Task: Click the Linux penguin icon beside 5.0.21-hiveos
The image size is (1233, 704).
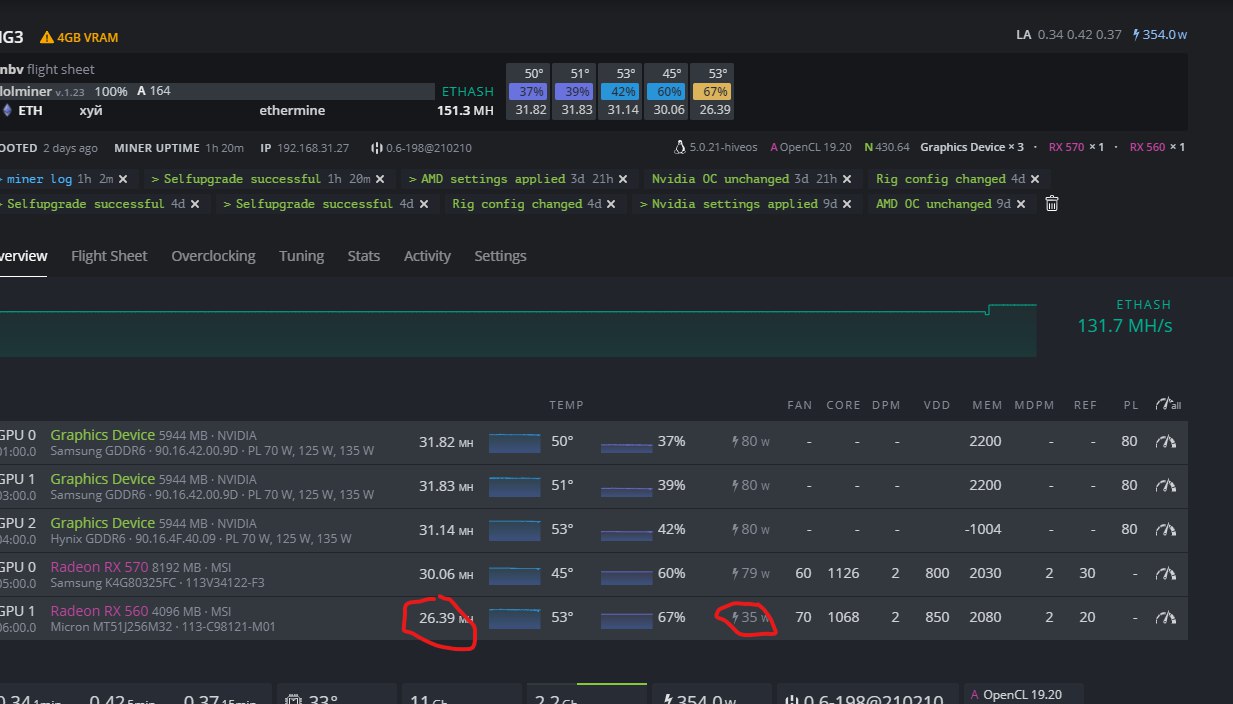Action: pyautogui.click(x=681, y=147)
